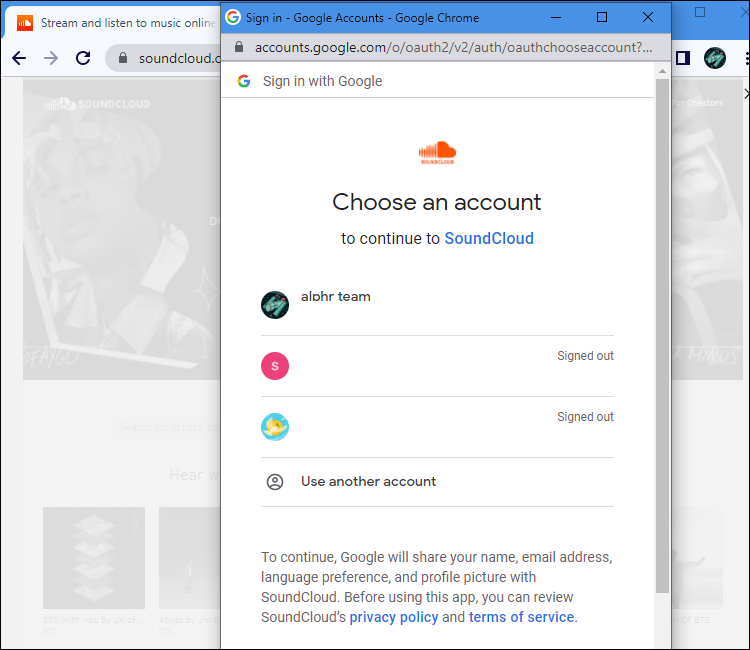The width and height of the screenshot is (750, 650).
Task: Open the SoundCloud link in the heading
Action: 489,238
